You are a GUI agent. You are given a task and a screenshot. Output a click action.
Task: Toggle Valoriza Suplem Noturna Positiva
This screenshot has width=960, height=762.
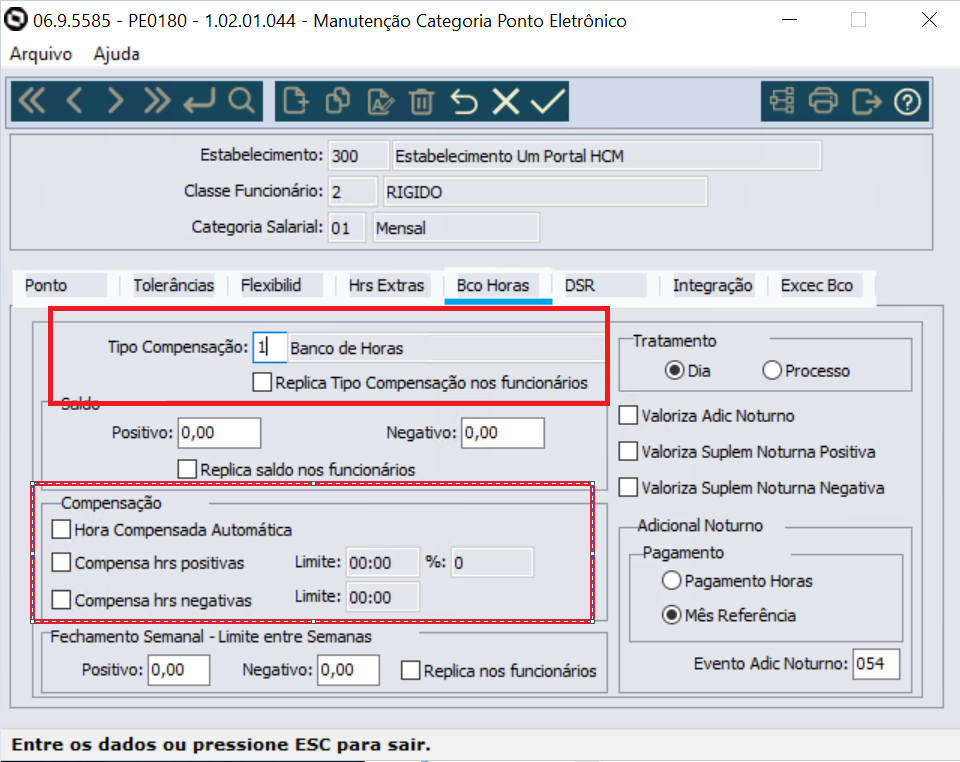[628, 452]
